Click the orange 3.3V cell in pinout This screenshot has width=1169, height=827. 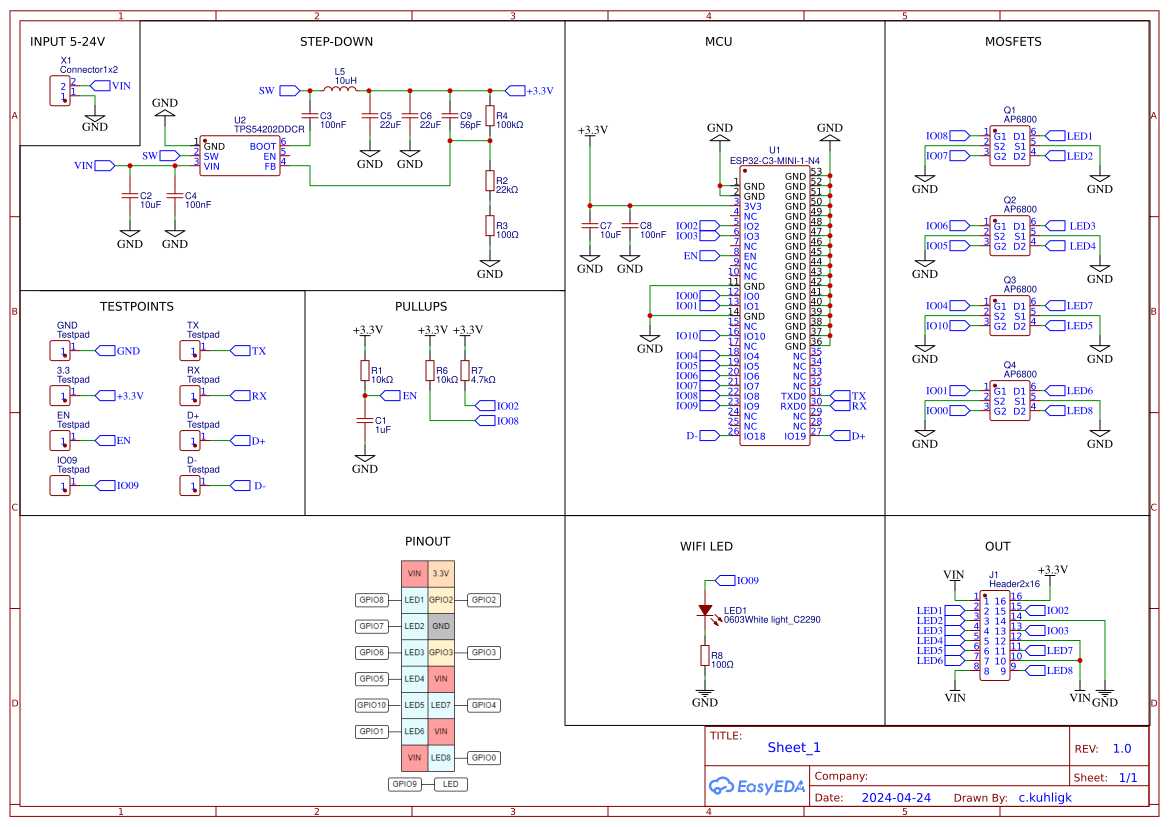click(x=440, y=573)
